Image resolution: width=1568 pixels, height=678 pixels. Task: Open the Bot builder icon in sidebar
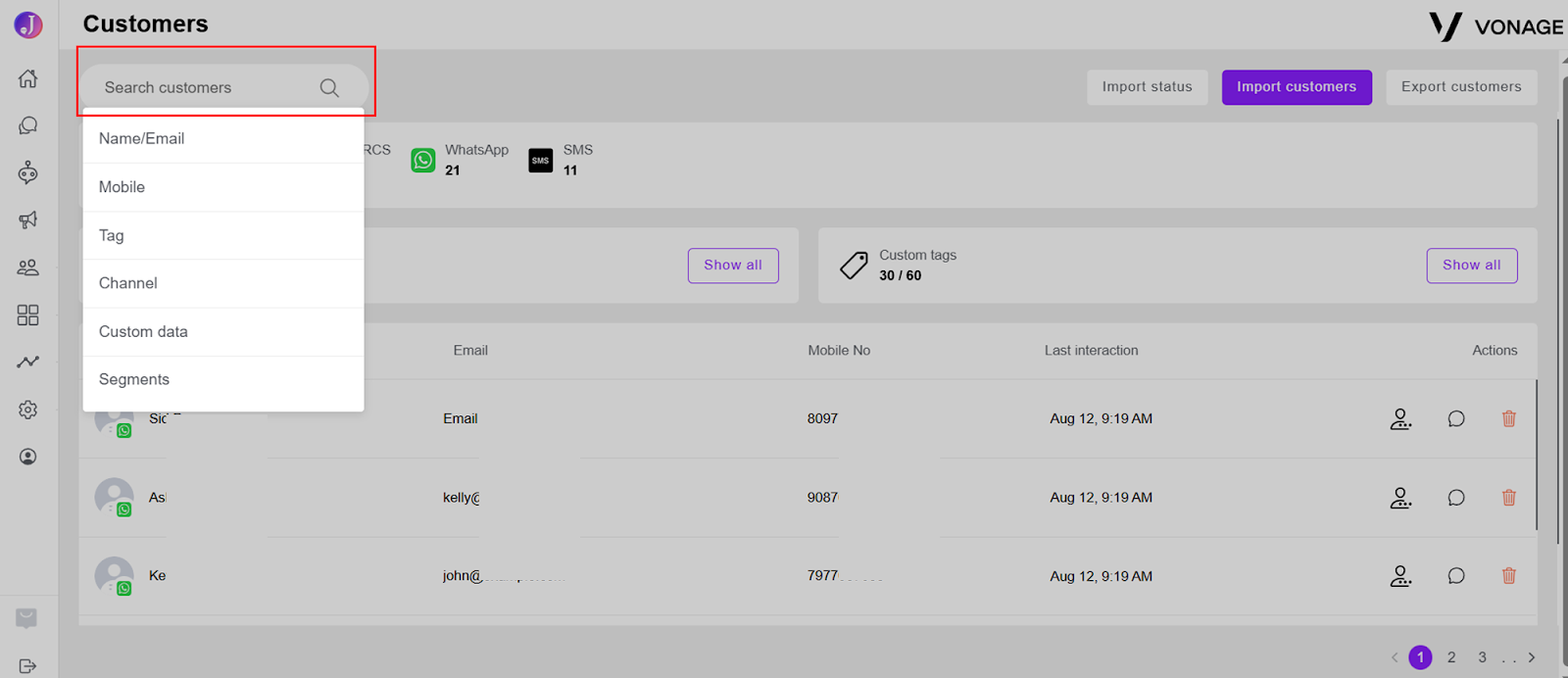point(27,172)
